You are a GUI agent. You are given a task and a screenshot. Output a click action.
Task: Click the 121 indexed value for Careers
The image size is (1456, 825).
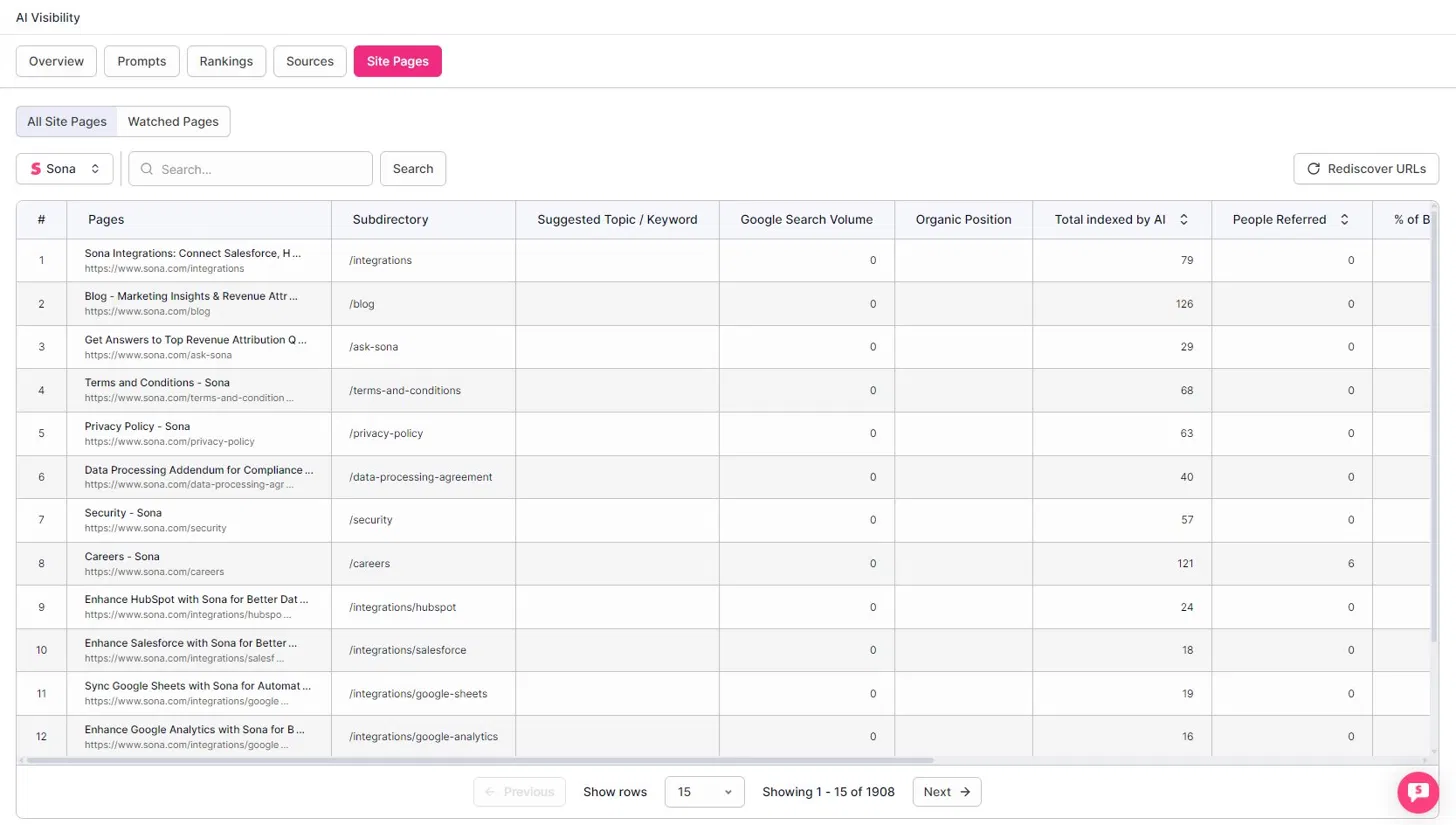click(1184, 564)
